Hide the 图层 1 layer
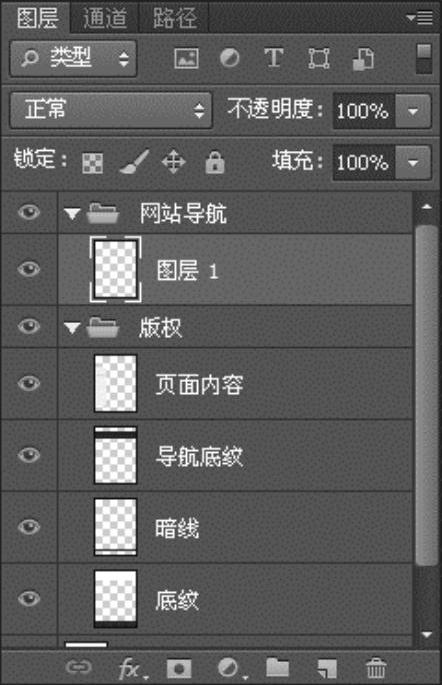This screenshot has width=442, height=685. 29,269
